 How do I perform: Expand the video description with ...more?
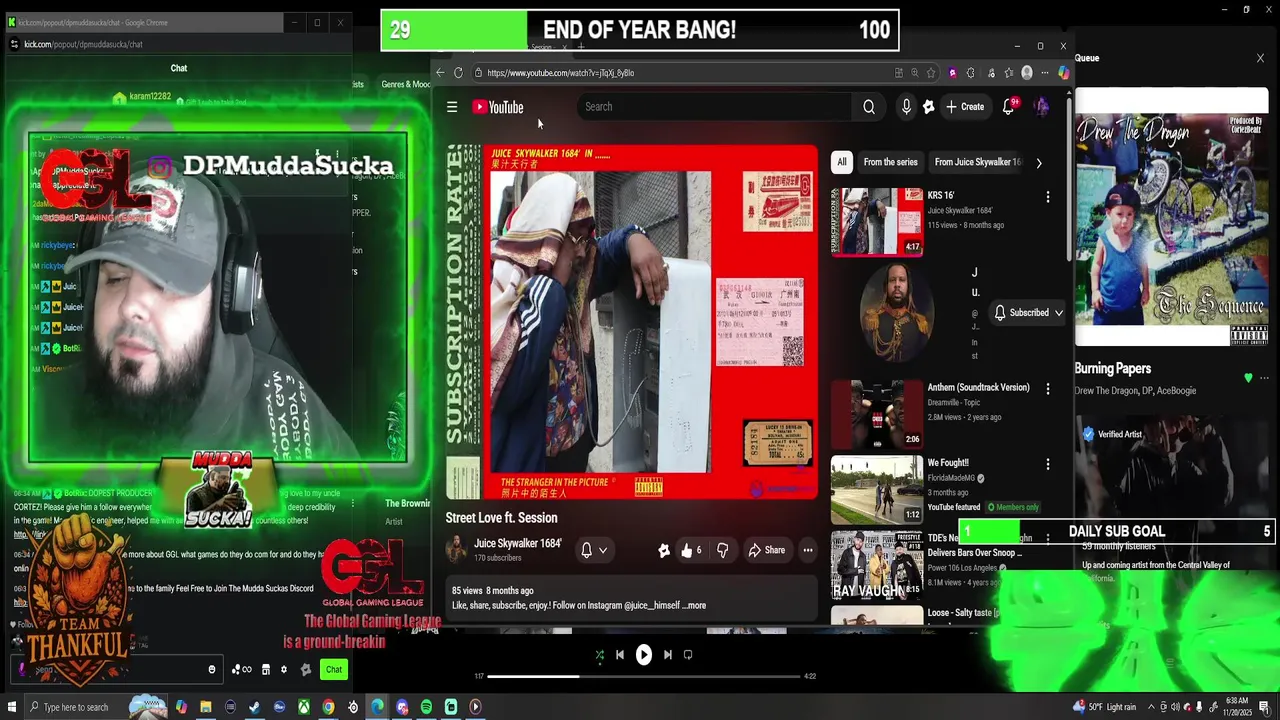coord(696,605)
